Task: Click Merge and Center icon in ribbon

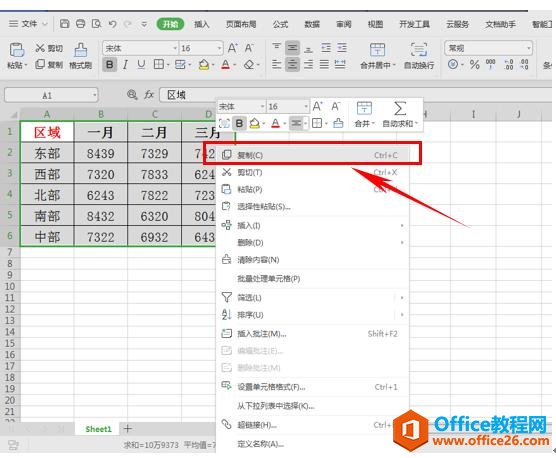Action: [x=377, y=50]
